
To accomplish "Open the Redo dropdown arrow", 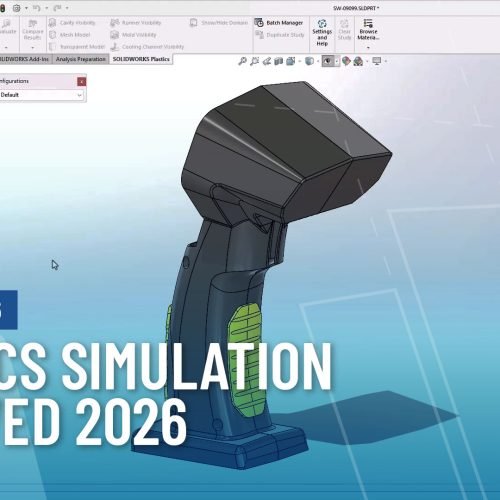I will click(x=67, y=8).
